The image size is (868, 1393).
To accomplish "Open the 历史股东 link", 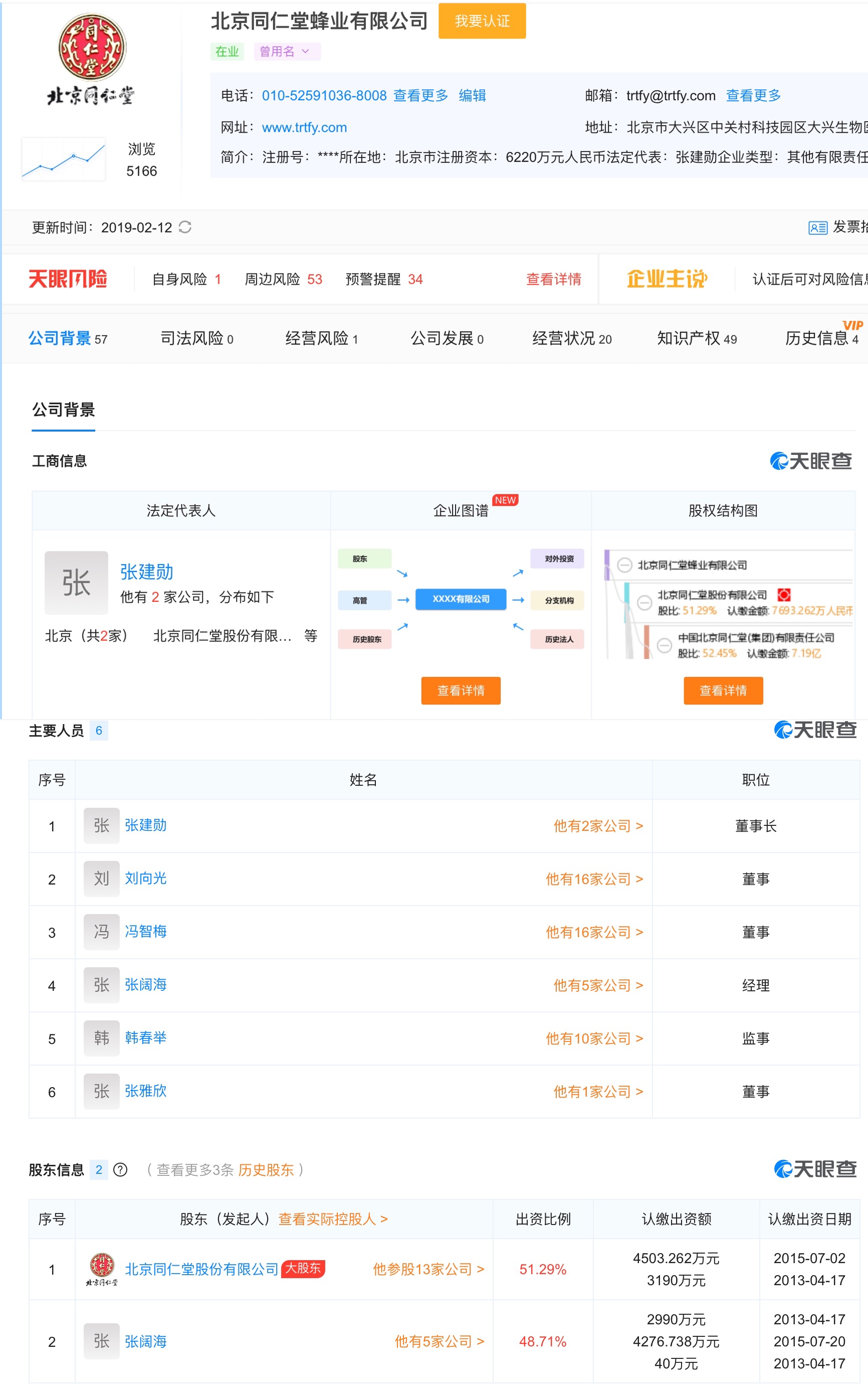I will click(266, 1170).
